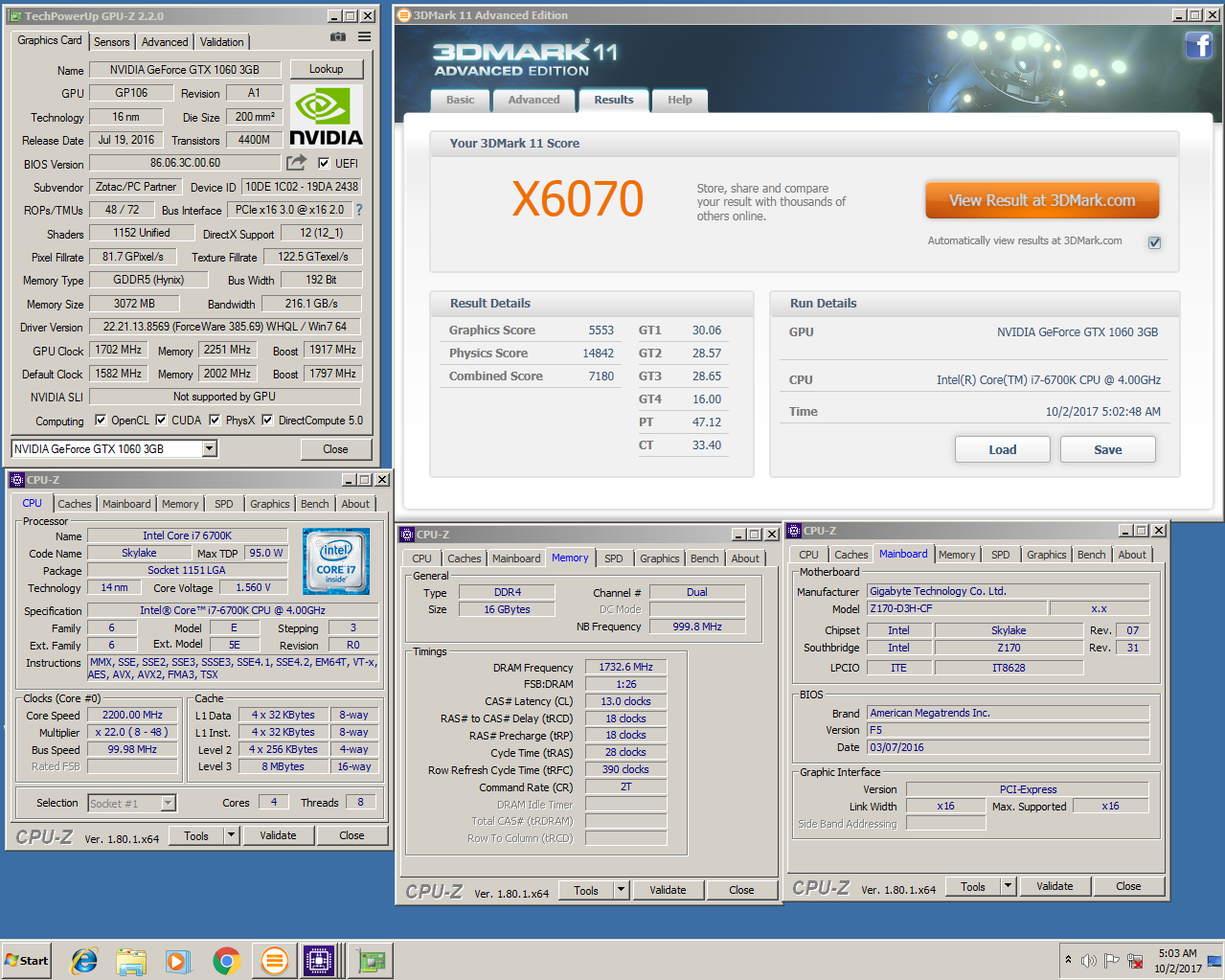Click Validate in CPU-Z Mainboard window
Screen dimensions: 1225x980
pos(1055,886)
